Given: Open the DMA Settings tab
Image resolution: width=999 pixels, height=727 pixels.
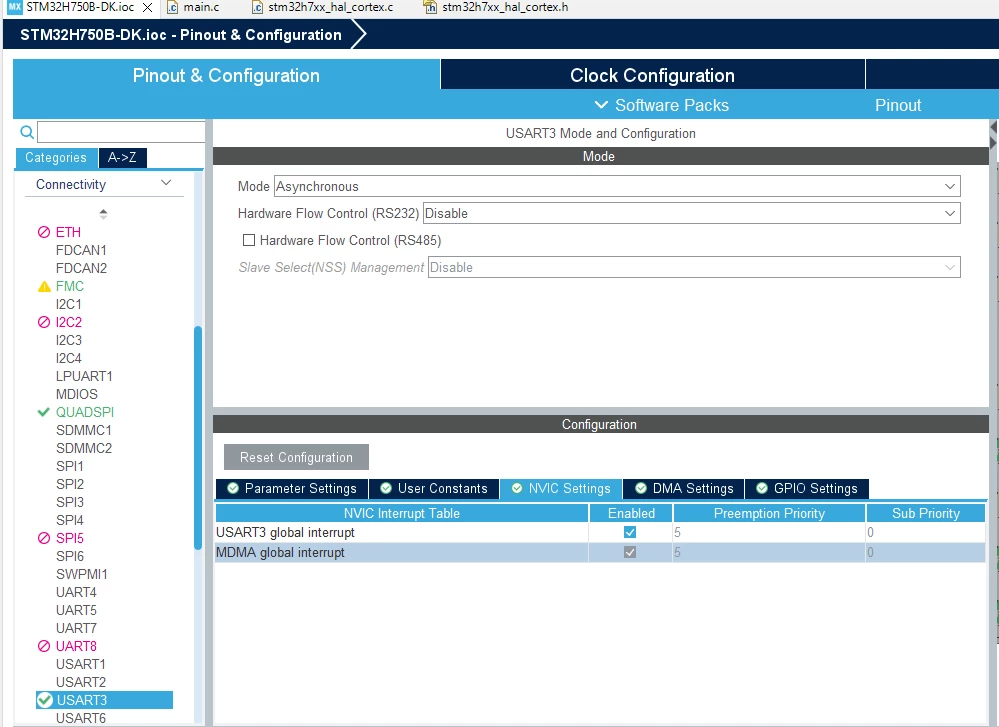Looking at the screenshot, I should tap(684, 489).
